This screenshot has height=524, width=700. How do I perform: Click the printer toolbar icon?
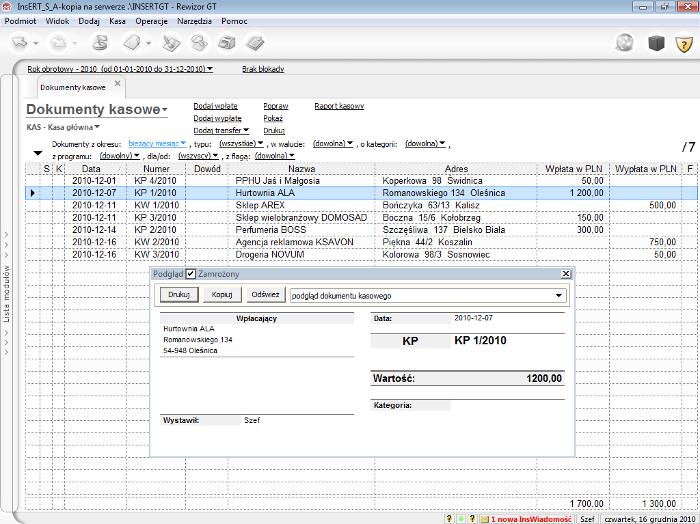tap(227, 43)
